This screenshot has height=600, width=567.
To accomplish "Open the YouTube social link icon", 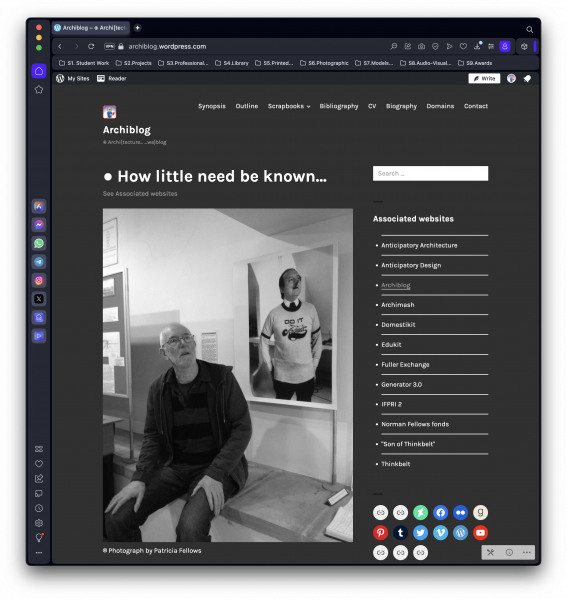I will point(481,533).
